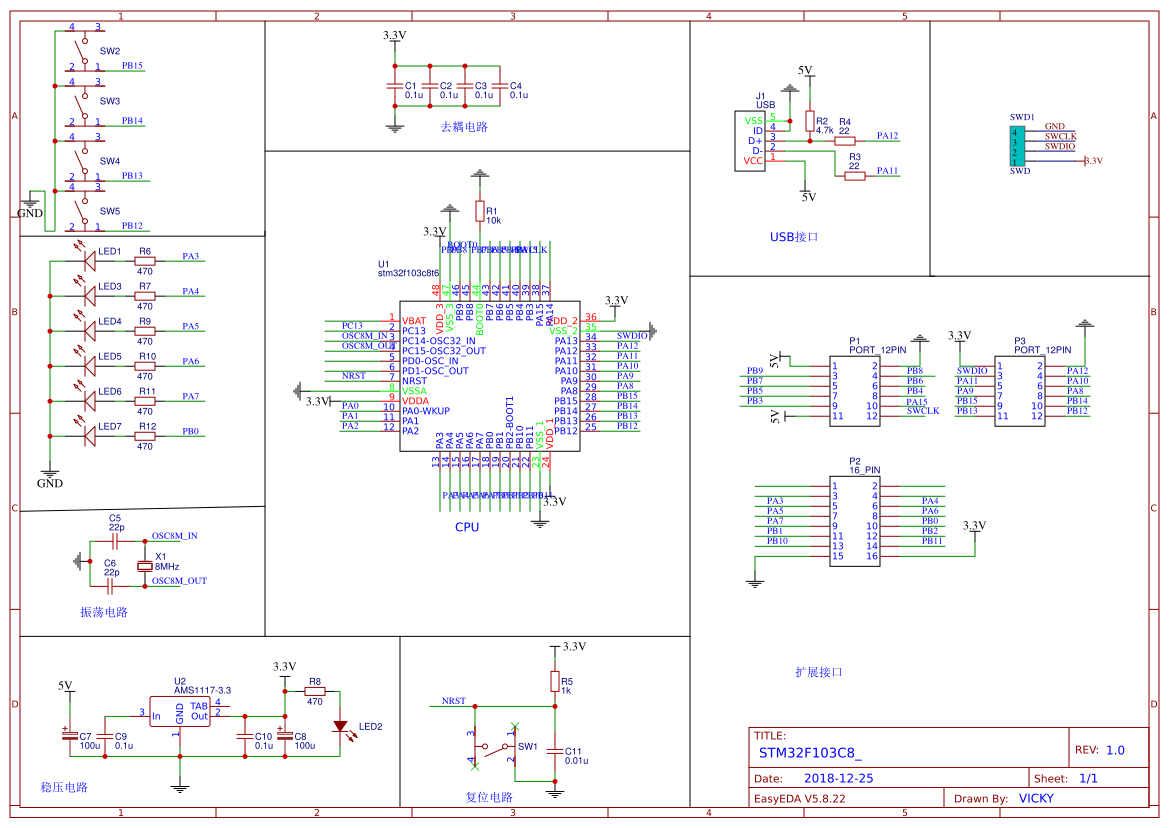This screenshot has height=828, width=1169.
Task: Select the SW5 switch symbol
Action: pos(84,209)
